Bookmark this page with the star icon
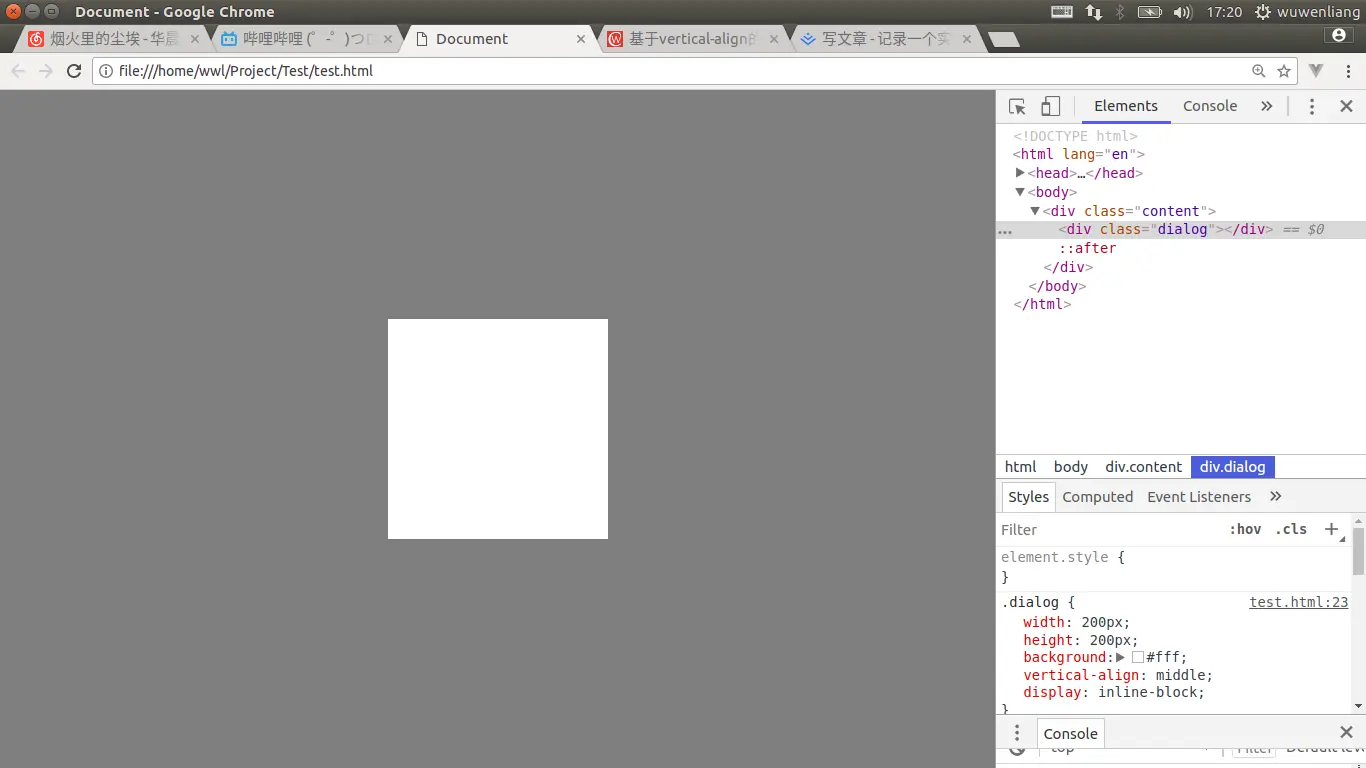 [1284, 71]
